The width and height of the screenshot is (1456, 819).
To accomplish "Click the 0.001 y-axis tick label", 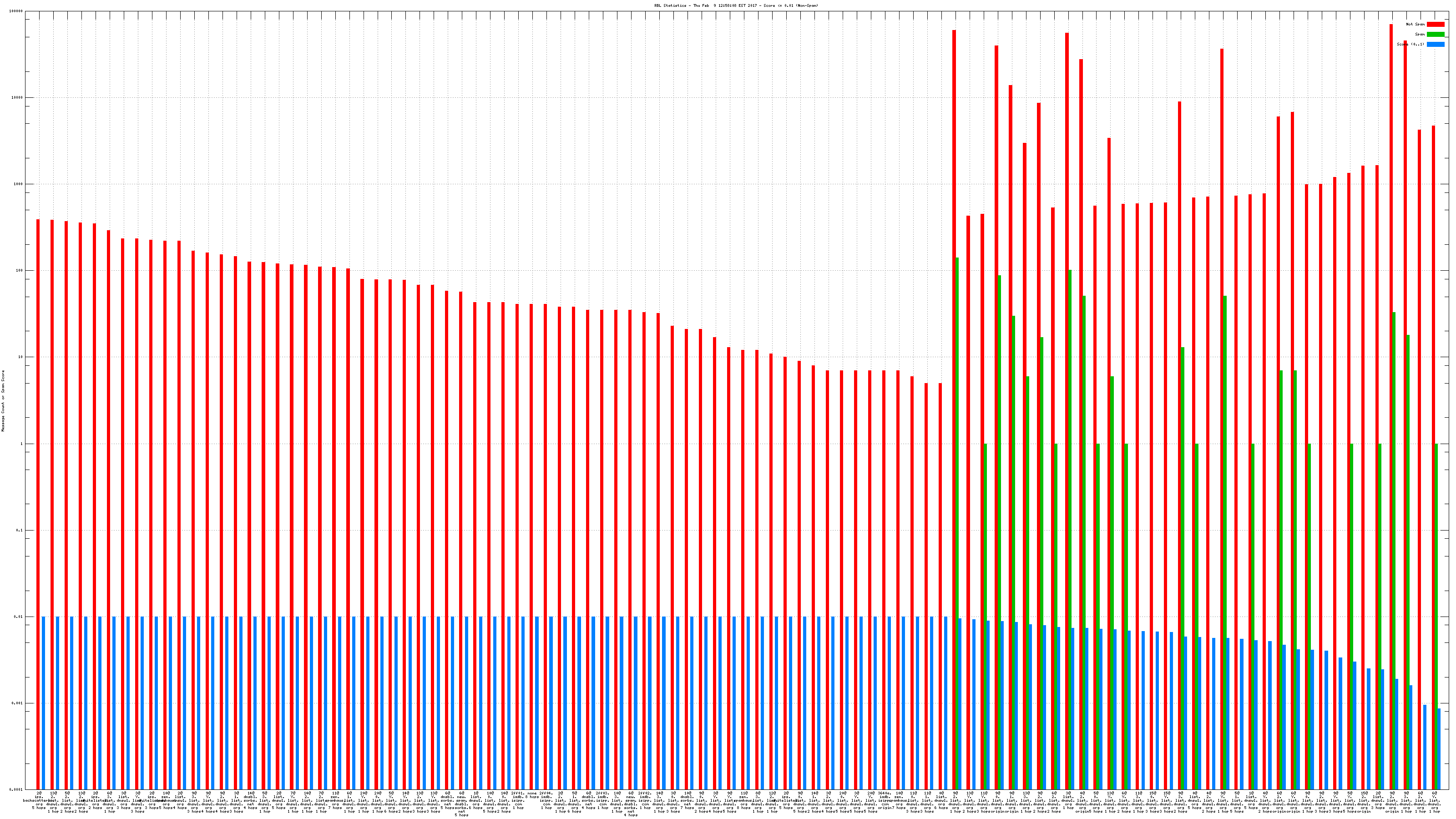I will coord(18,703).
